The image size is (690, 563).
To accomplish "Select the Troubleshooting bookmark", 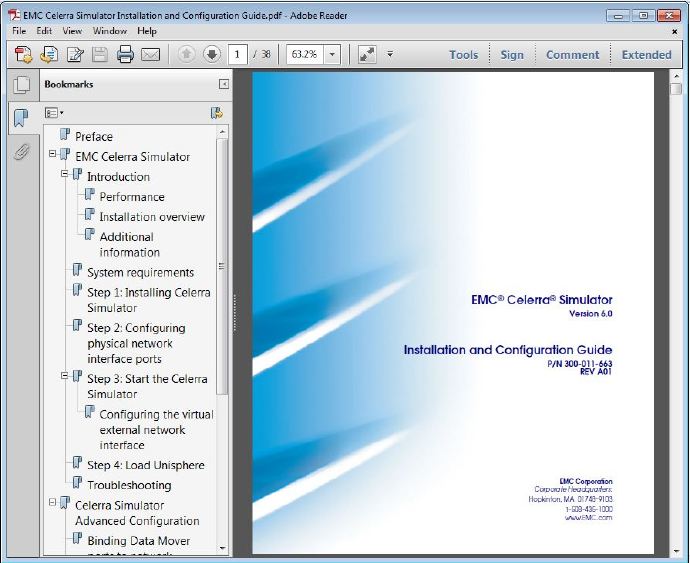I will [129, 485].
